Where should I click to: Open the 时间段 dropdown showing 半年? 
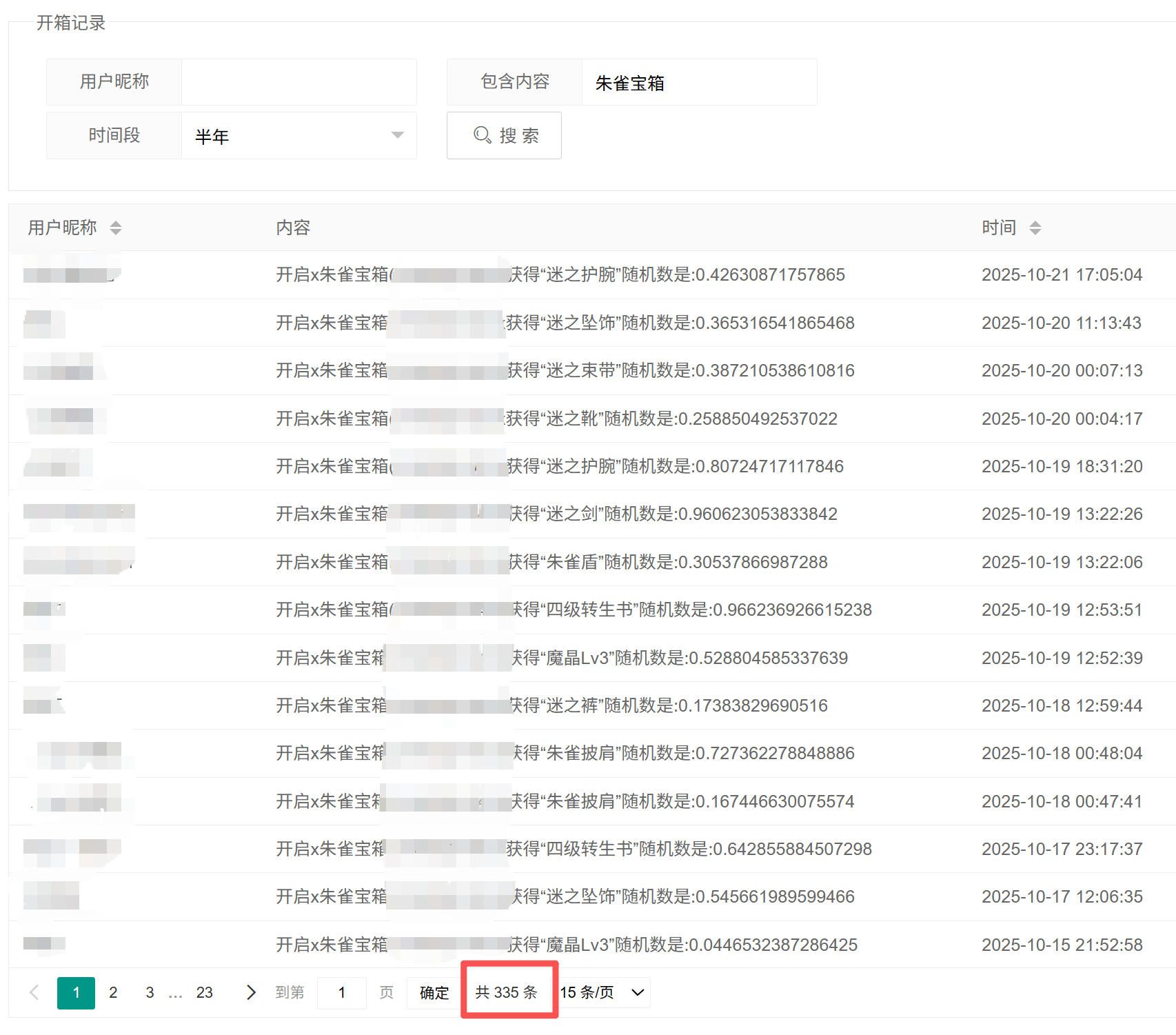pyautogui.click(x=298, y=136)
